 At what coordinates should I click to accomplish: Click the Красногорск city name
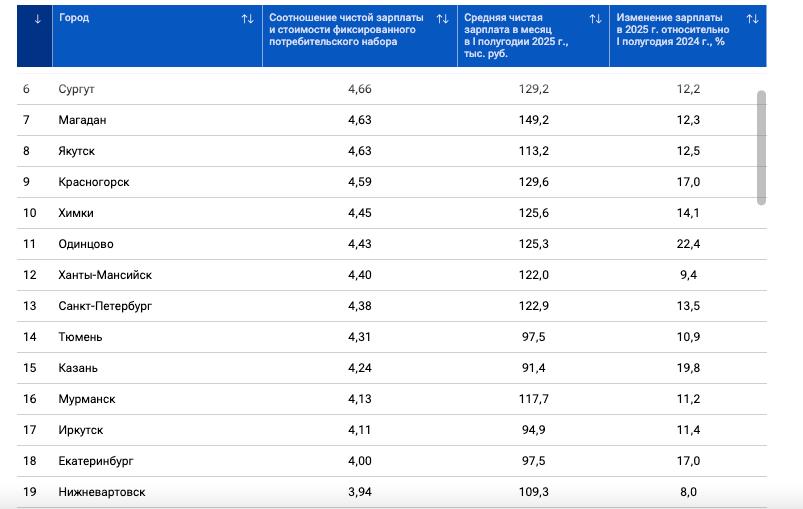coord(94,182)
